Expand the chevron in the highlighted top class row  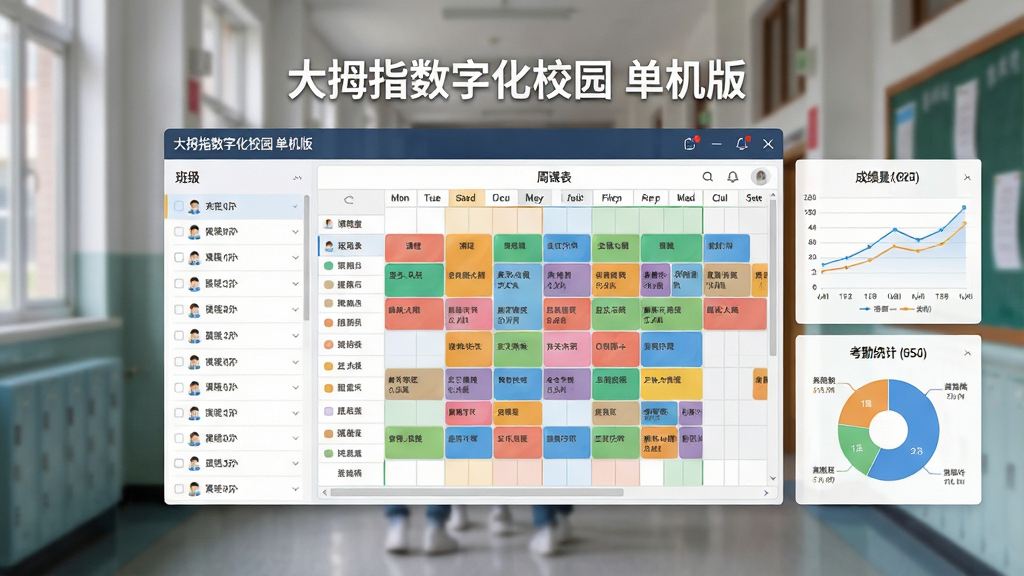tap(295, 206)
